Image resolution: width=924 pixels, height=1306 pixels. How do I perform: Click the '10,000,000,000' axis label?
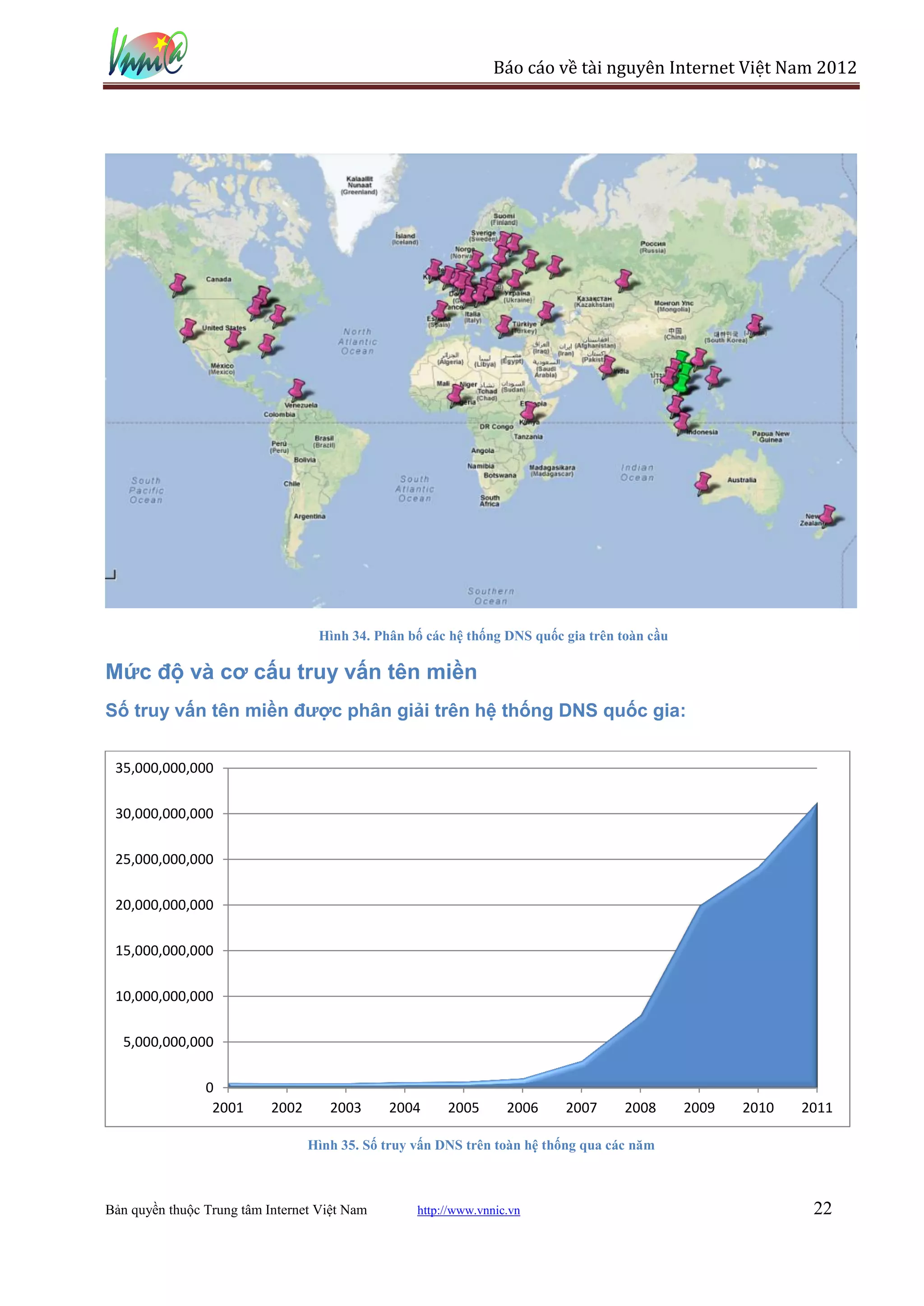[x=164, y=996]
